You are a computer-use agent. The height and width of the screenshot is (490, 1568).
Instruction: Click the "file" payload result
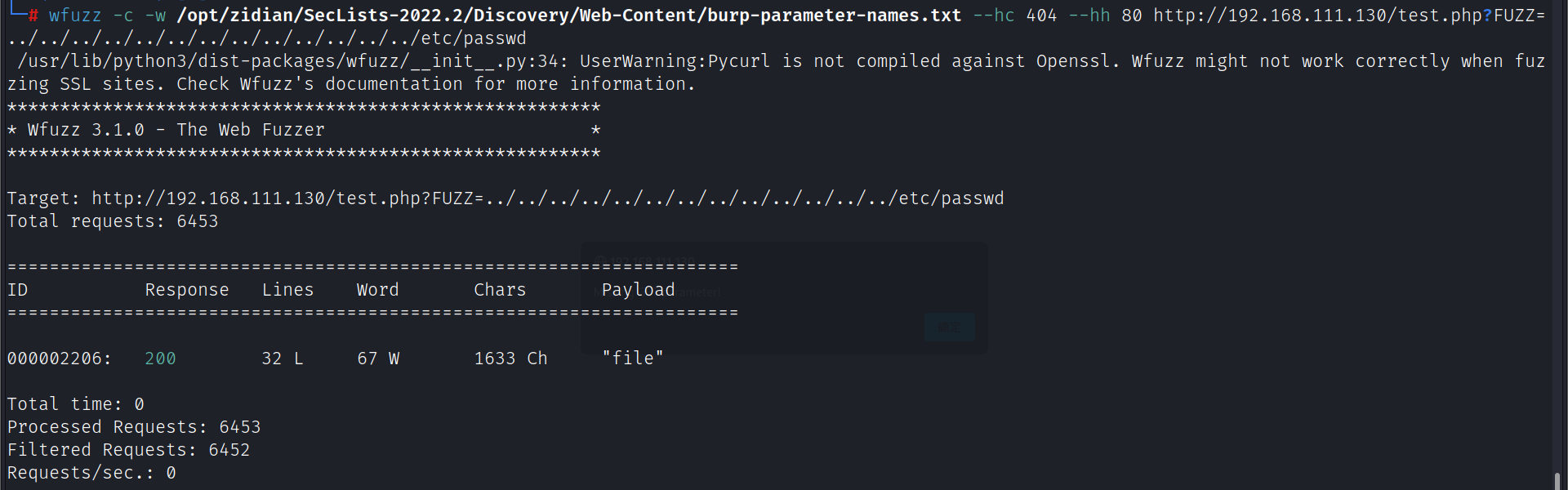632,359
